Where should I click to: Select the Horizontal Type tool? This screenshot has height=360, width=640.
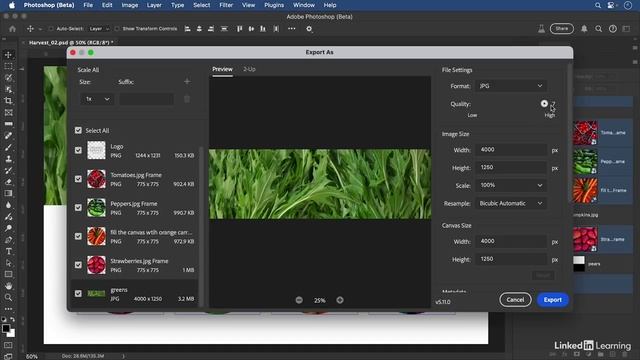tap(9, 251)
